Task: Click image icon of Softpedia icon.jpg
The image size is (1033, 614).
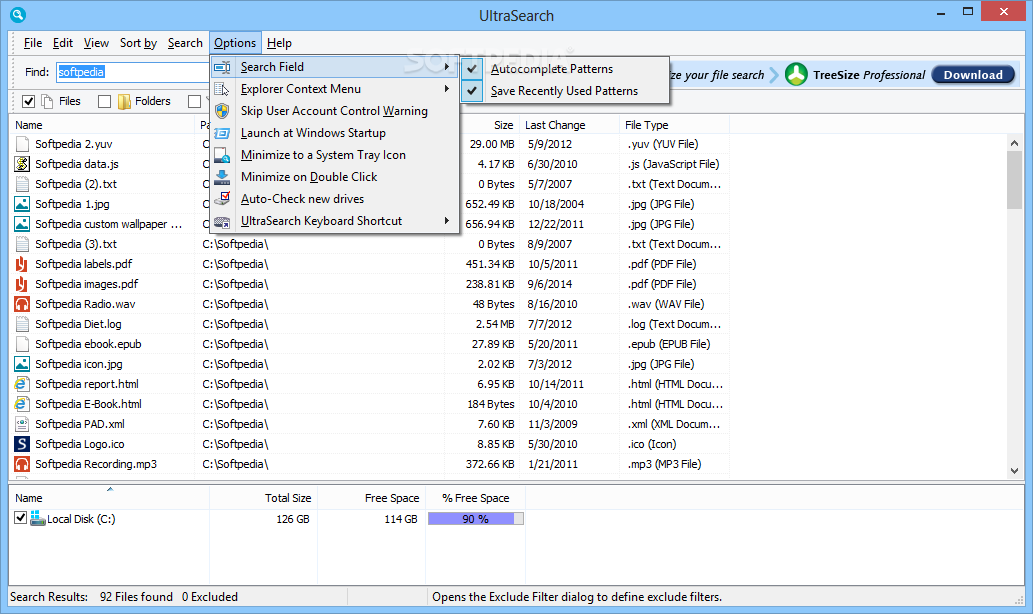Action: 22,364
